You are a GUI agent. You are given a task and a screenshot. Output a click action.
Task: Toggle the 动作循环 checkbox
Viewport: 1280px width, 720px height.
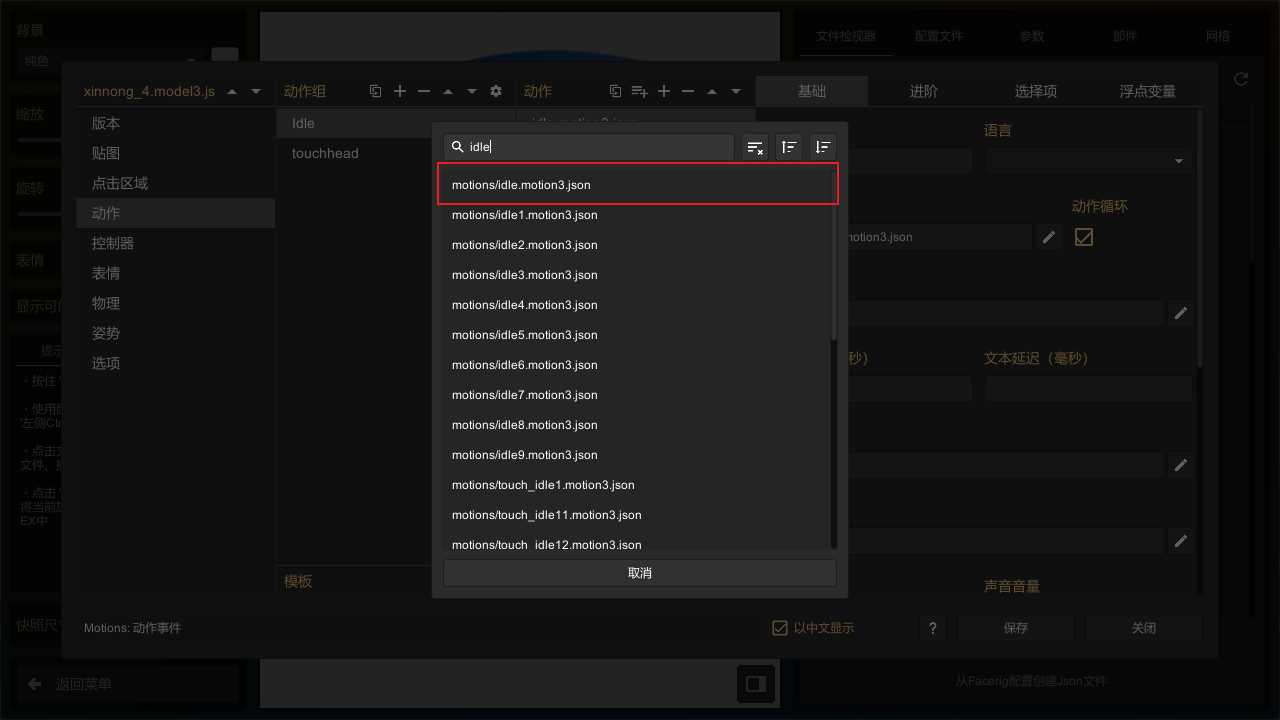[1083, 237]
